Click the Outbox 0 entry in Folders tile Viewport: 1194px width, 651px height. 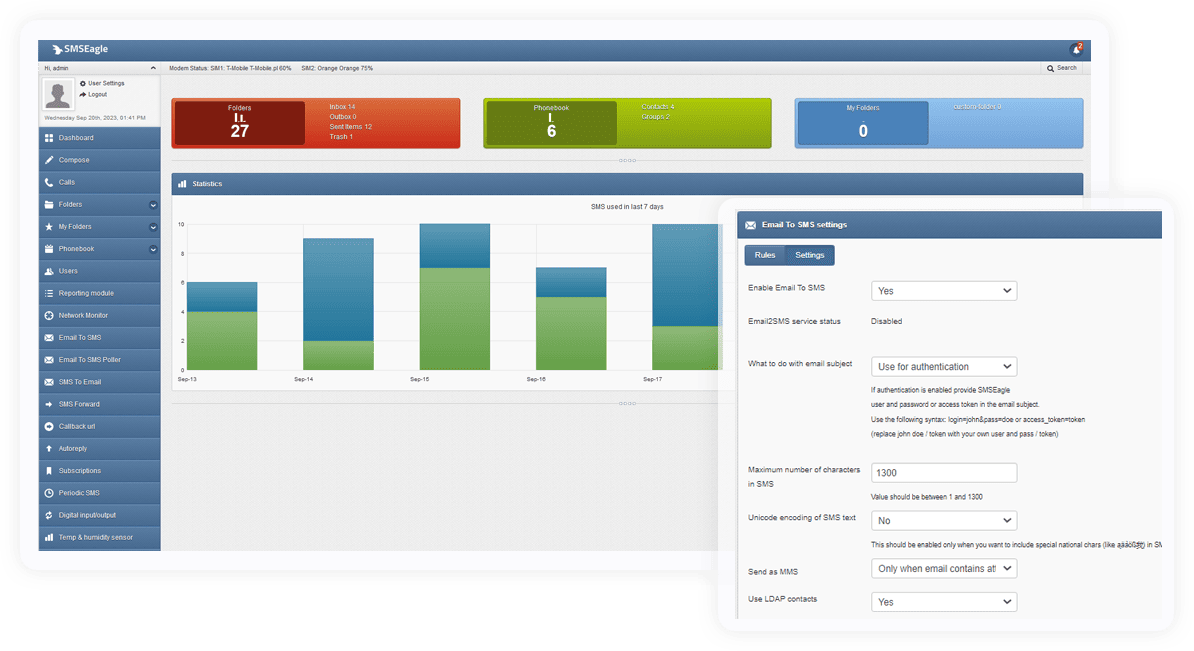click(343, 116)
